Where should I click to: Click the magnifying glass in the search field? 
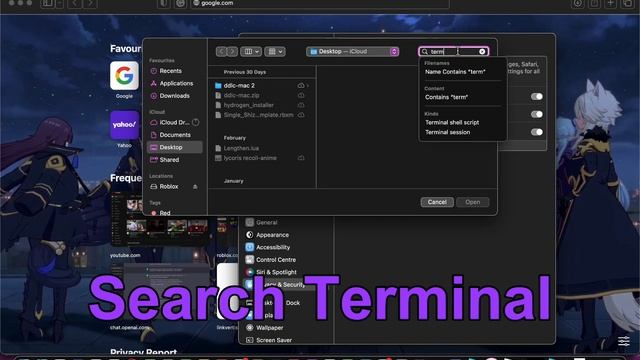pyautogui.click(x=424, y=51)
